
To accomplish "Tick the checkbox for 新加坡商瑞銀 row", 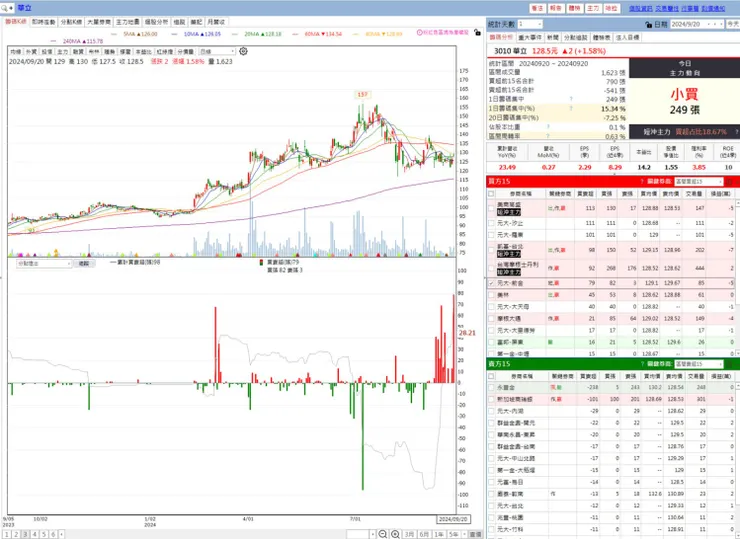I will pyautogui.click(x=491, y=399).
